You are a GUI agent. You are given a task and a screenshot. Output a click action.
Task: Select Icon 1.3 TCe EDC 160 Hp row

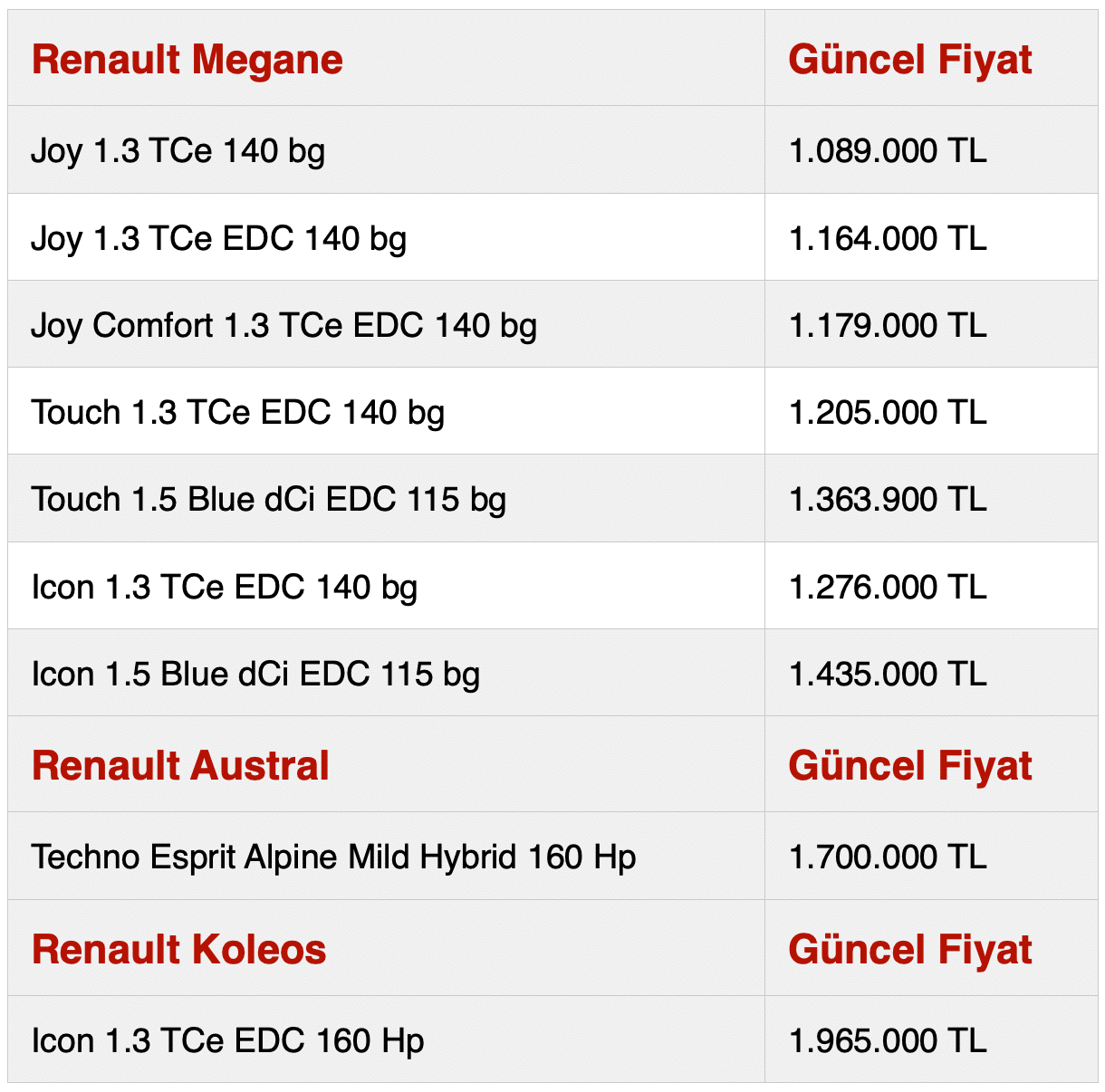(x=228, y=1041)
